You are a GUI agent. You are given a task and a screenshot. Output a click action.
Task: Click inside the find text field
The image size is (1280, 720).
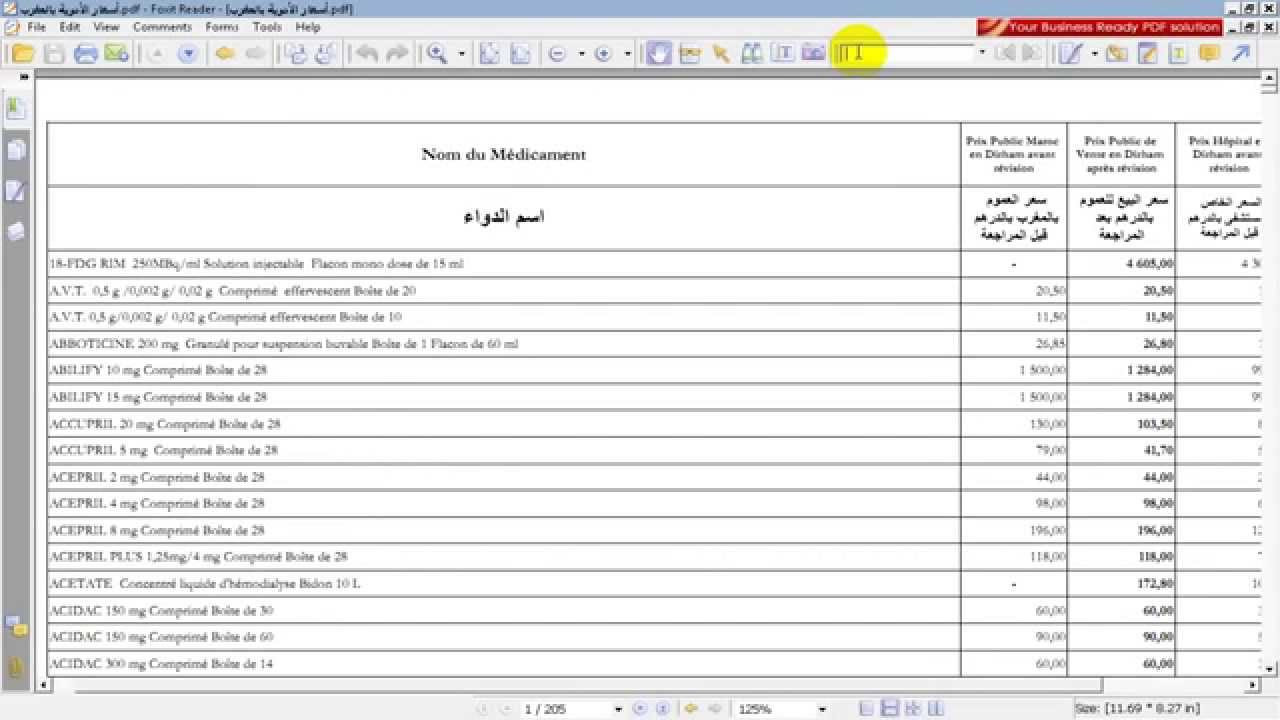[905, 53]
